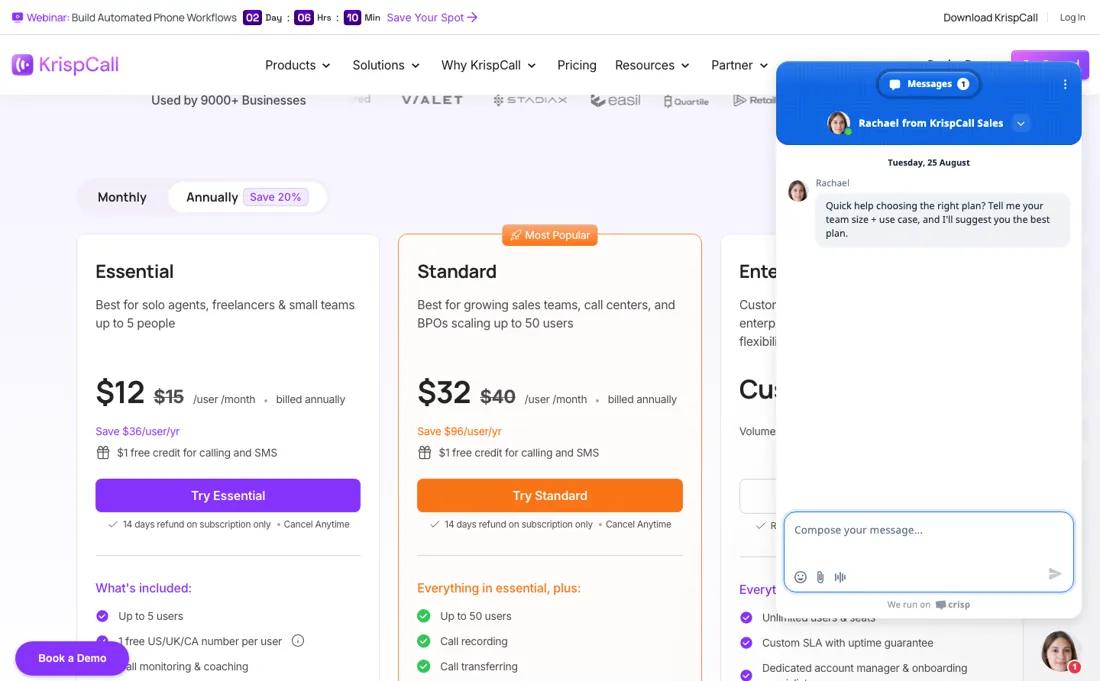Click the Most Popular badge
The width and height of the screenshot is (1100, 681).
549,235
